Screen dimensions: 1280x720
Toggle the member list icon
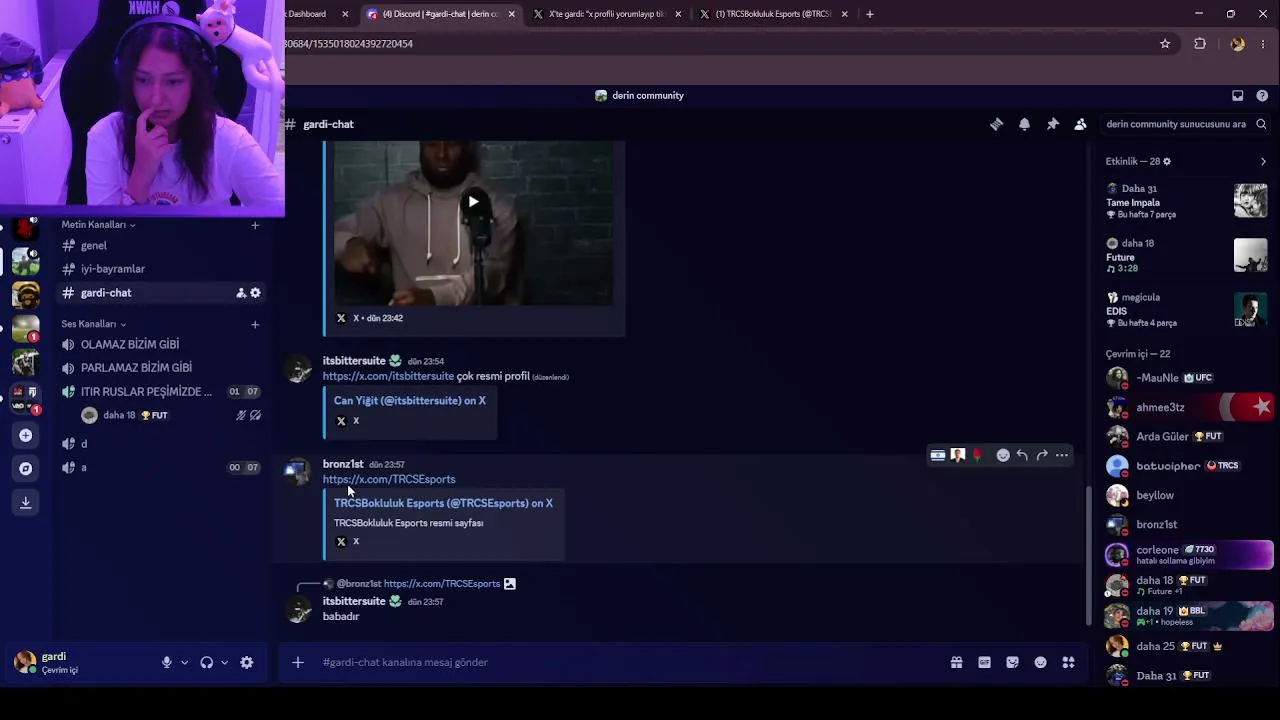1080,124
